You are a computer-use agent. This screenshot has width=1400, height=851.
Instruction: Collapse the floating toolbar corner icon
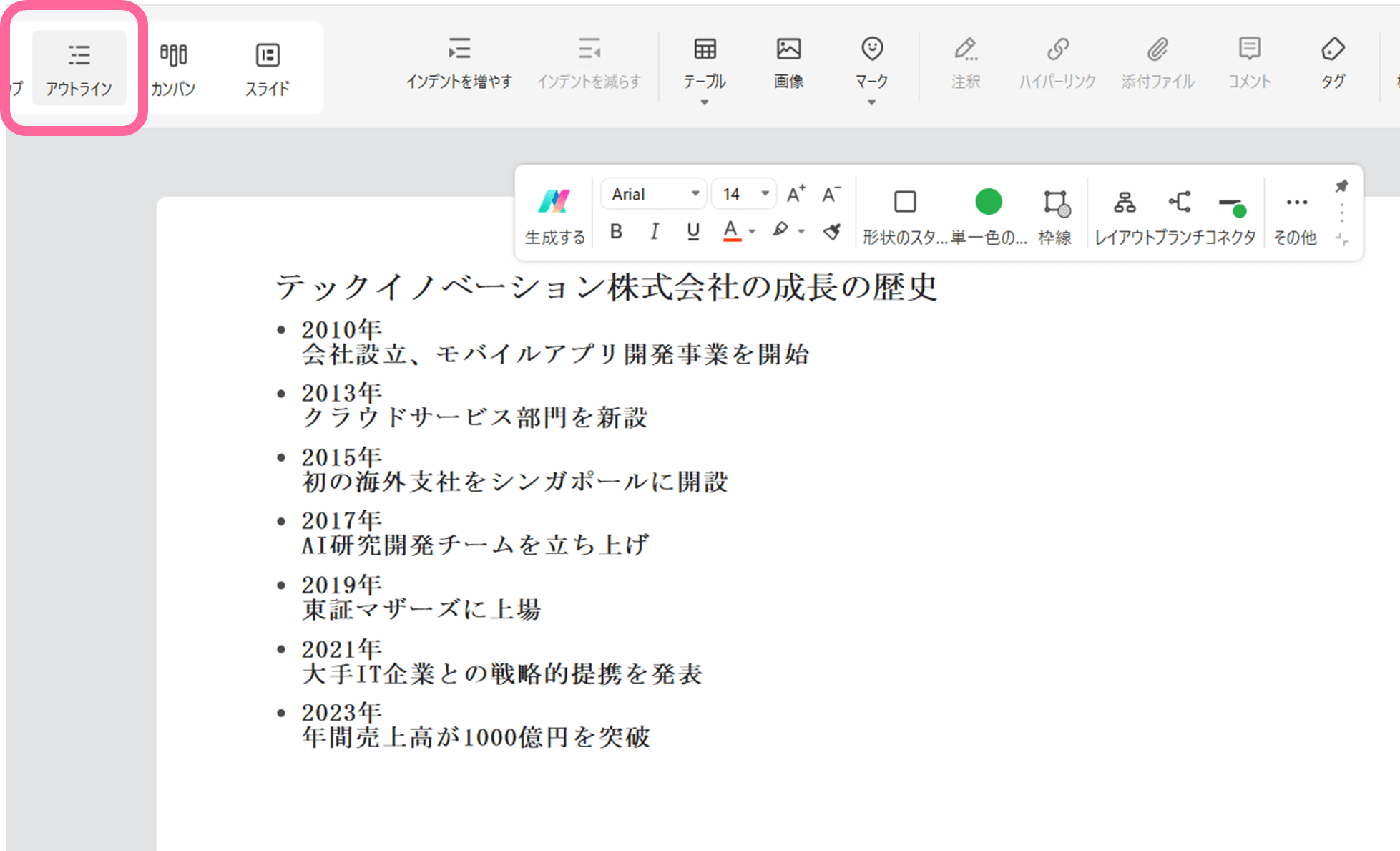[x=1342, y=240]
